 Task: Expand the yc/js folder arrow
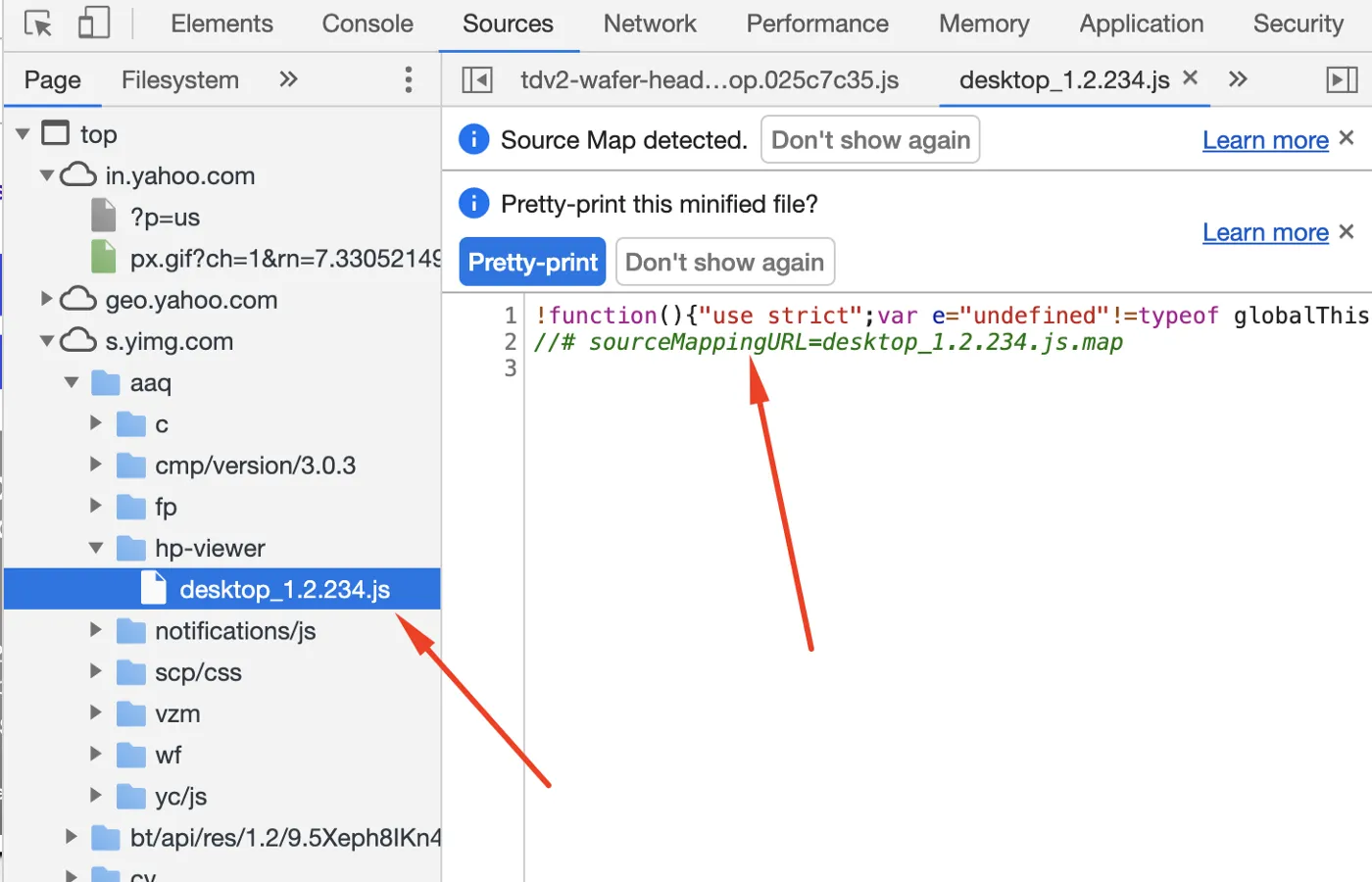click(x=96, y=795)
